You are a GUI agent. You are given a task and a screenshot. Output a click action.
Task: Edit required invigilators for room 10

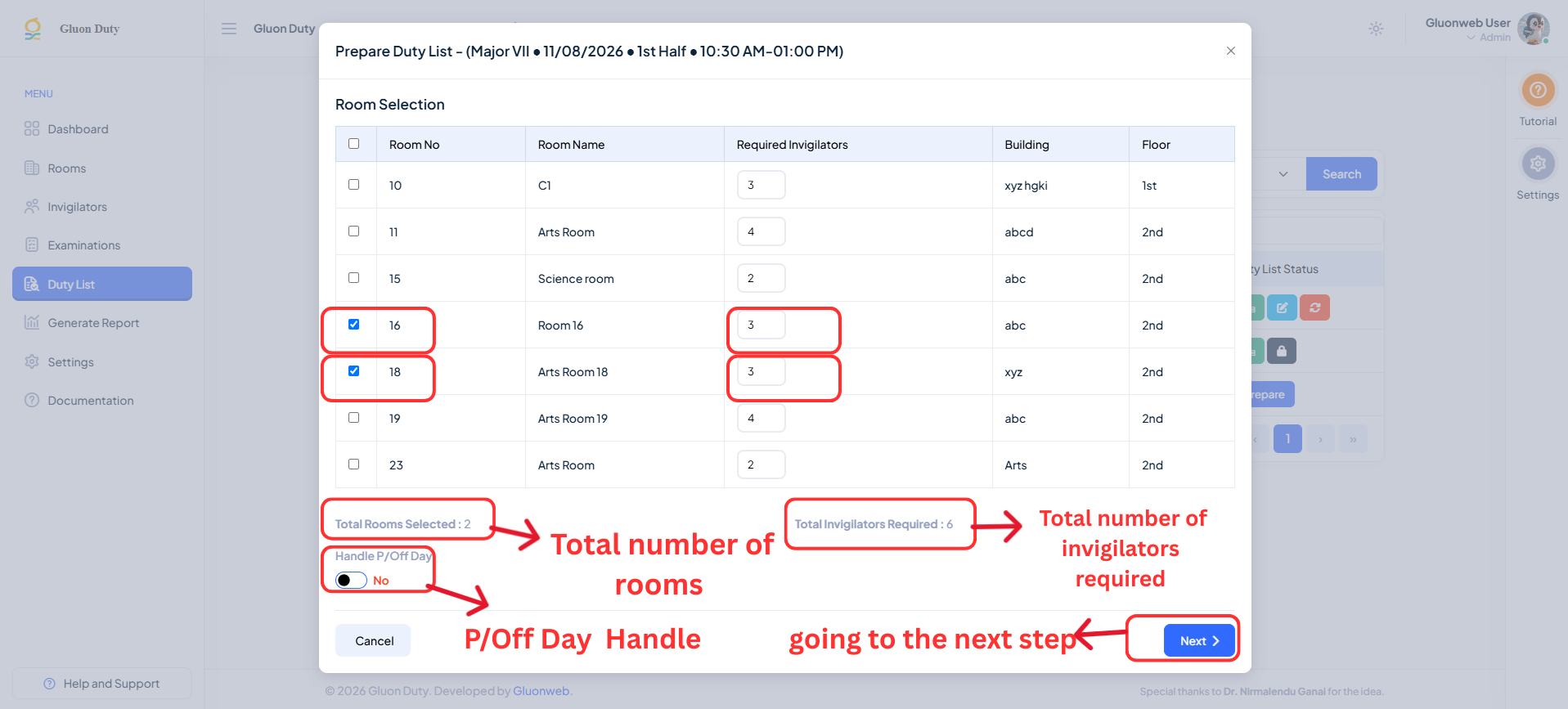[761, 185]
